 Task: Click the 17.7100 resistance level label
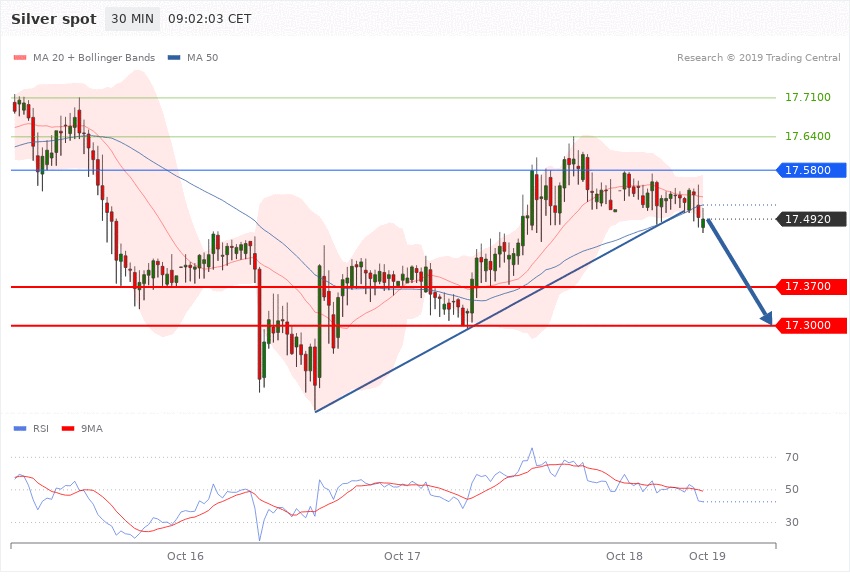click(x=806, y=98)
